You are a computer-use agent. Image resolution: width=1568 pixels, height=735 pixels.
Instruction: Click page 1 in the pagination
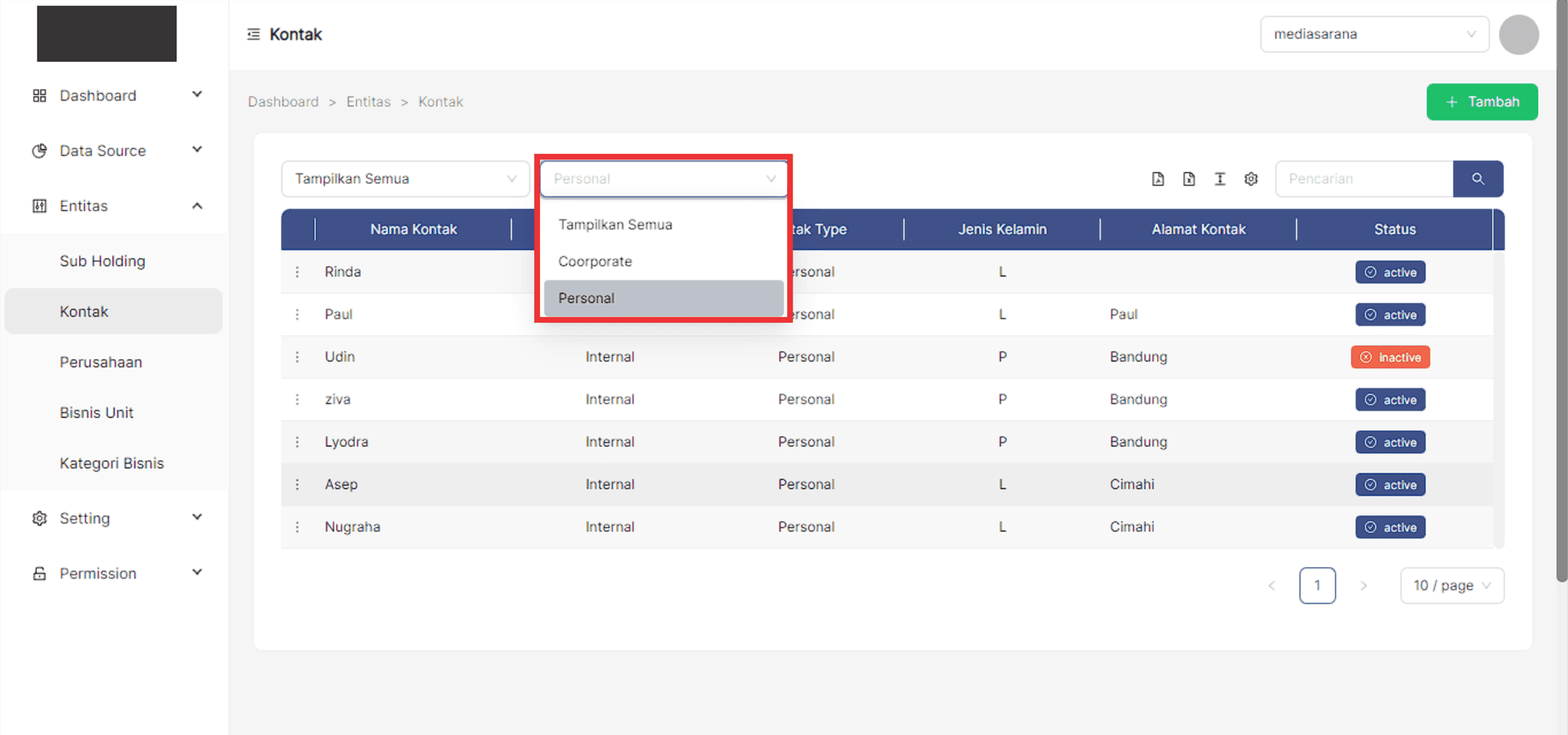pyautogui.click(x=1318, y=585)
